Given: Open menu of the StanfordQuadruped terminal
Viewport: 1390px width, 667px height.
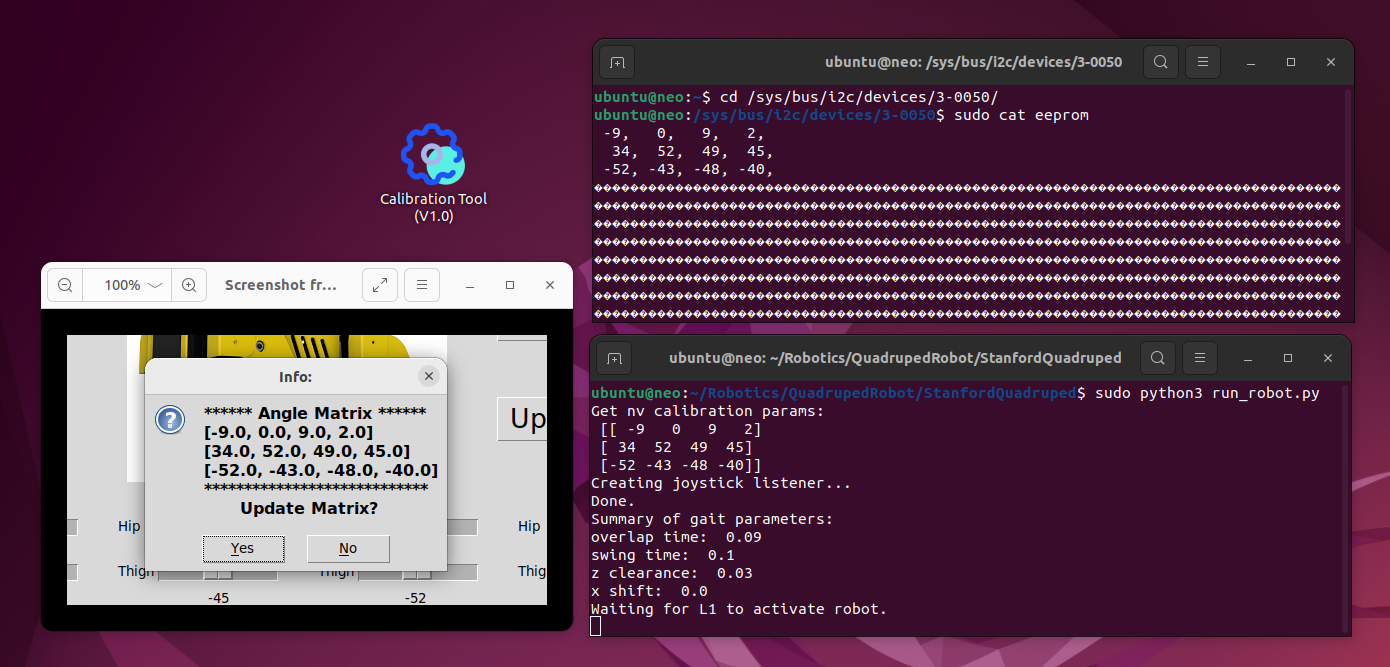Looking at the screenshot, I should click(x=1200, y=357).
